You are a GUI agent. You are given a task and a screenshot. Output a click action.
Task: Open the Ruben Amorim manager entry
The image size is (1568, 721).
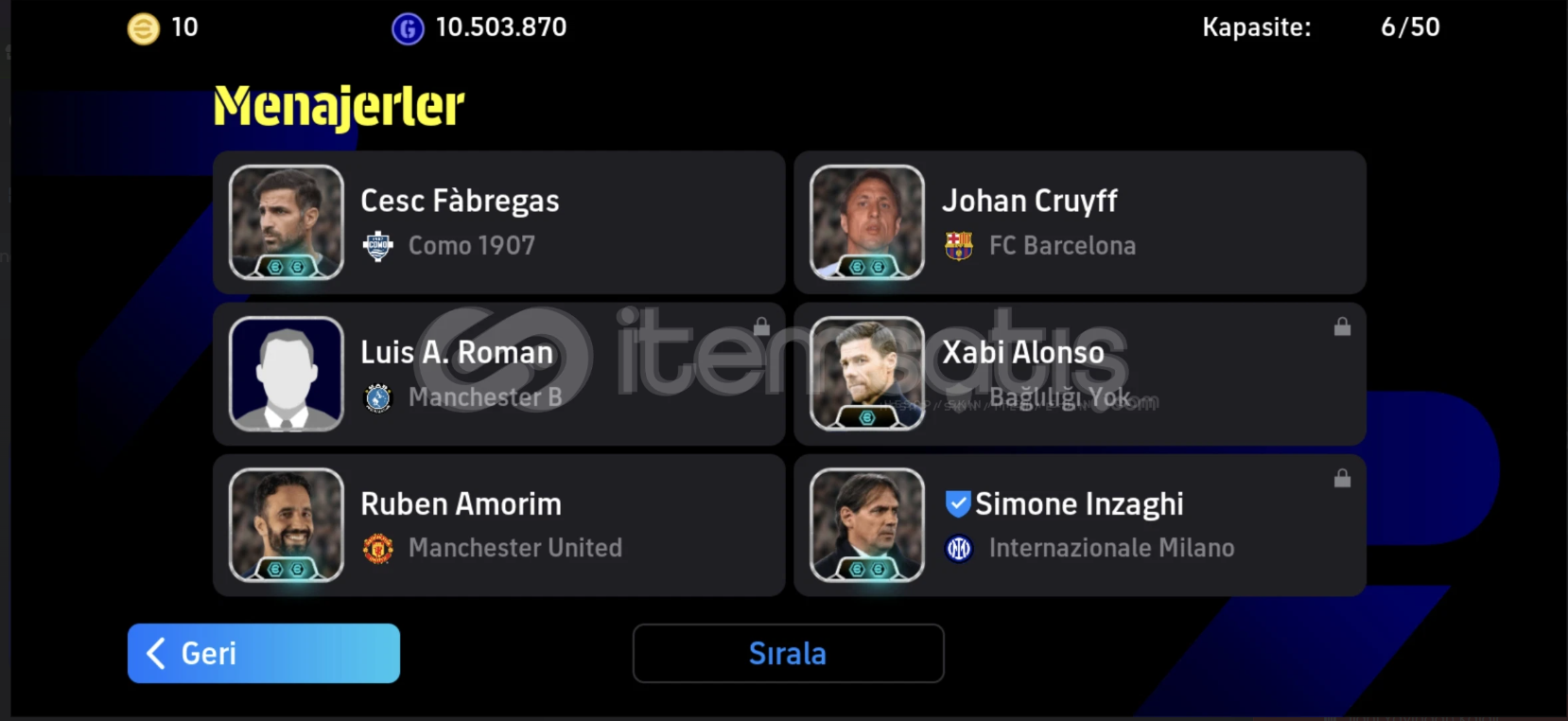coord(499,525)
